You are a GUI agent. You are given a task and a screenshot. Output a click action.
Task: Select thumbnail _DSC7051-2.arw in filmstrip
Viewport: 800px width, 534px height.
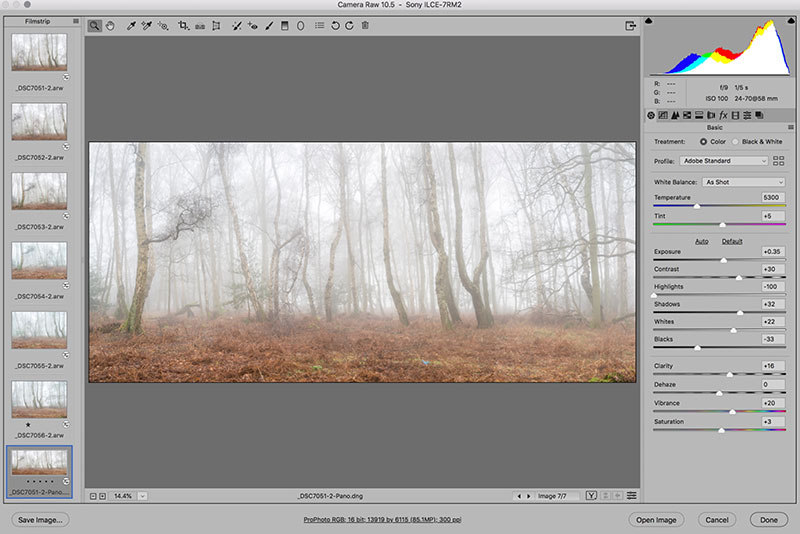tap(39, 52)
